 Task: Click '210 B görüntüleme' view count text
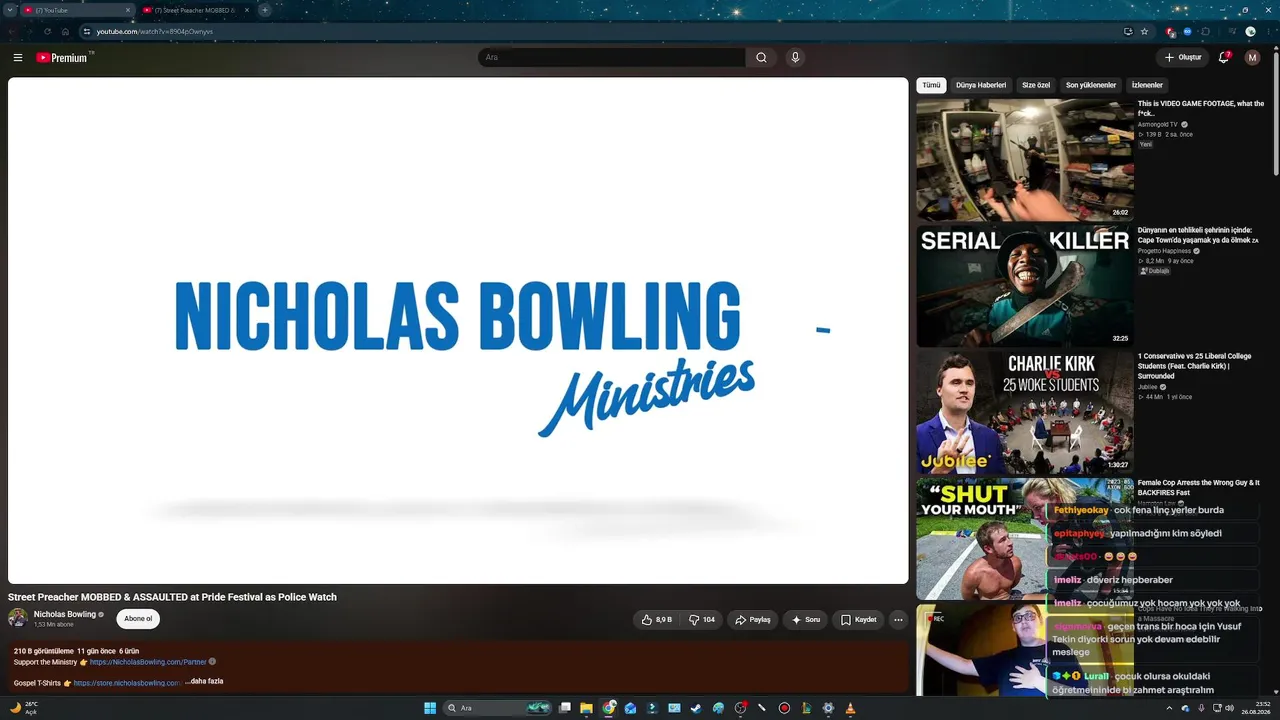(x=42, y=651)
